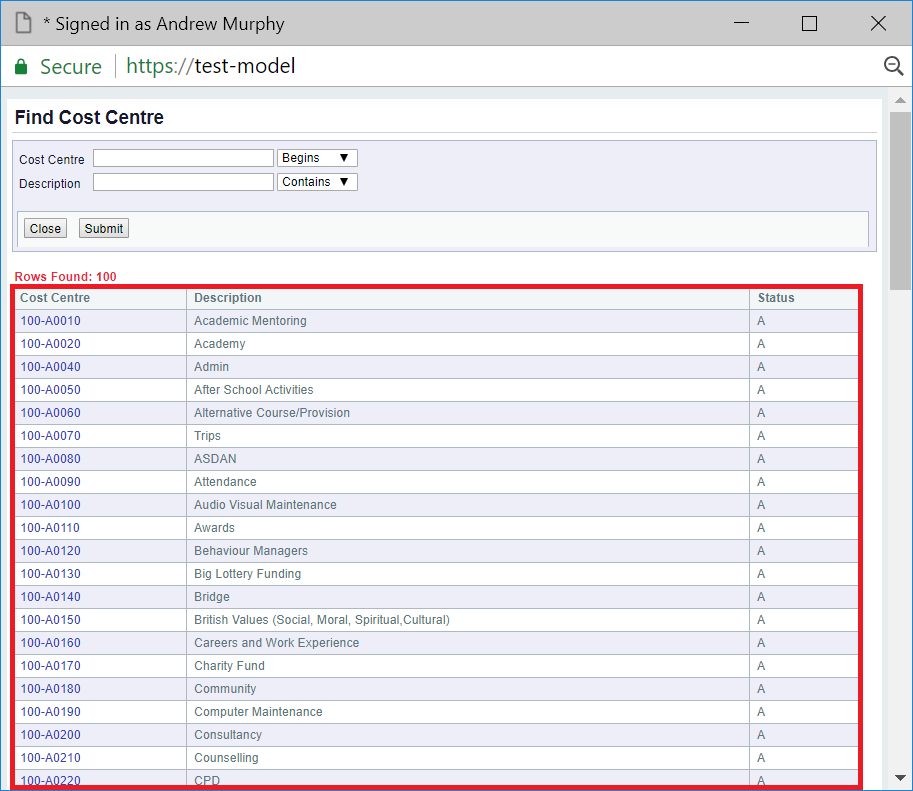Click the scroll up arrow of scrollbar
The width and height of the screenshot is (913, 791).
pyautogui.click(x=900, y=100)
